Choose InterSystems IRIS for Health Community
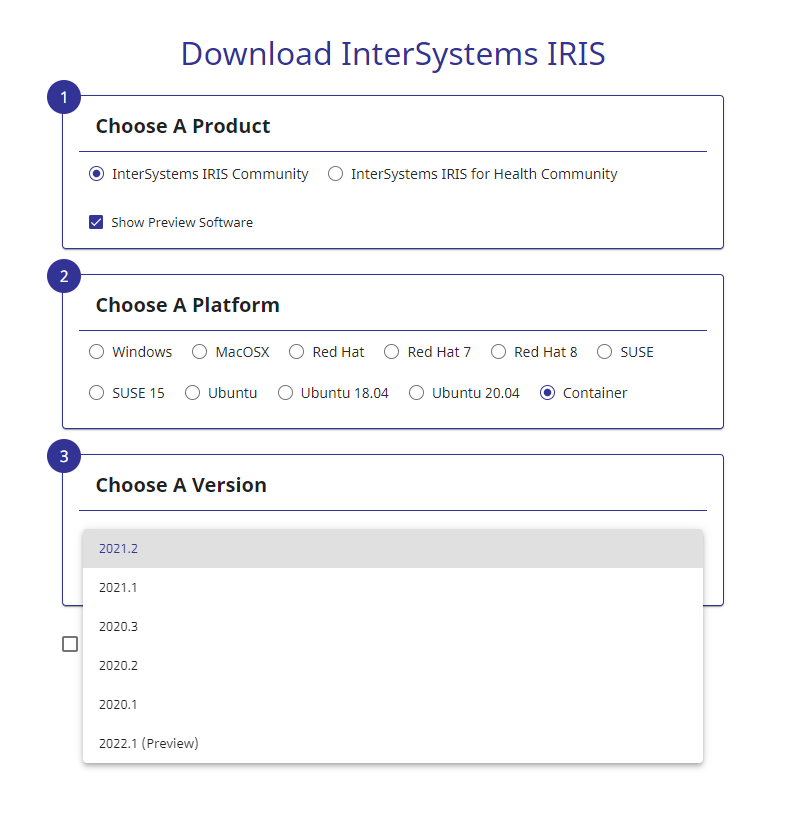Viewport: 791px width, 820px height. [335, 174]
